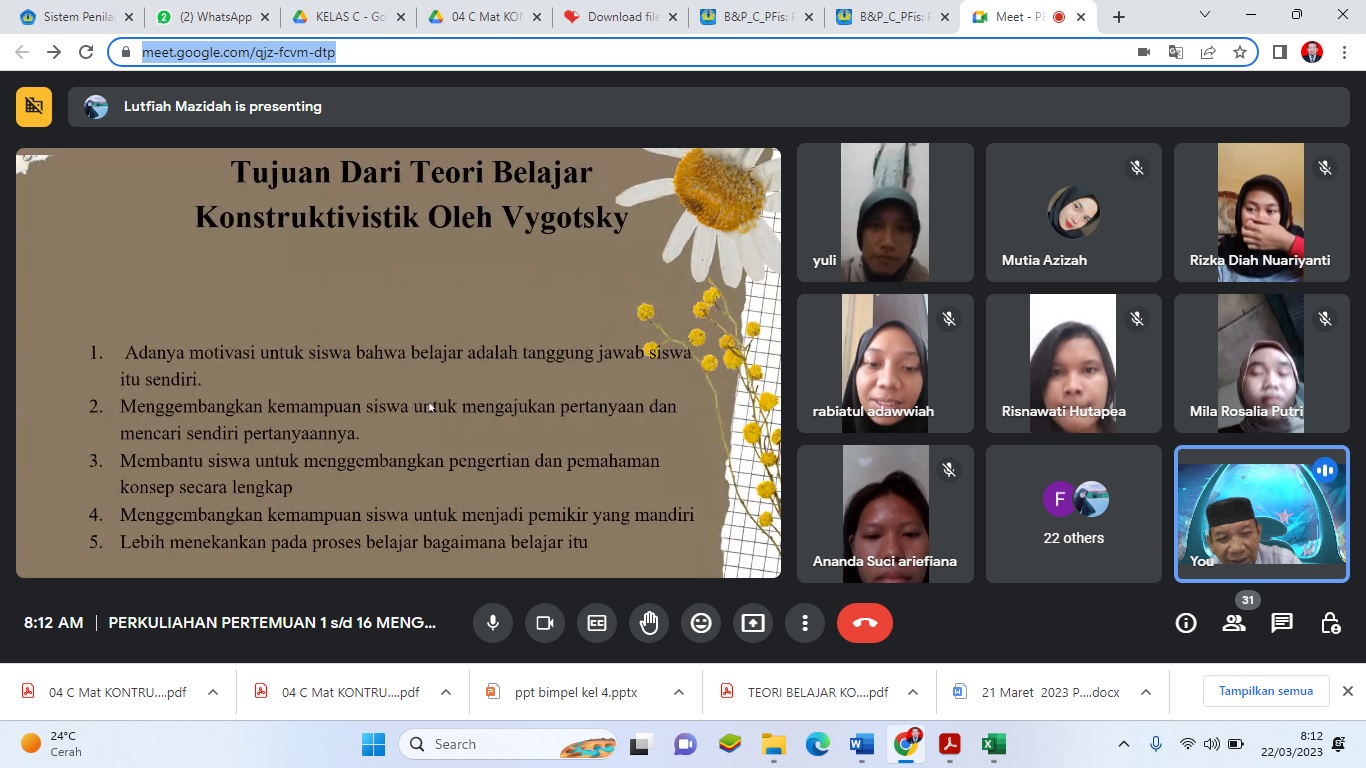The image size is (1366, 768).
Task: Leave the call with red hang-up button
Action: pyautogui.click(x=865, y=623)
